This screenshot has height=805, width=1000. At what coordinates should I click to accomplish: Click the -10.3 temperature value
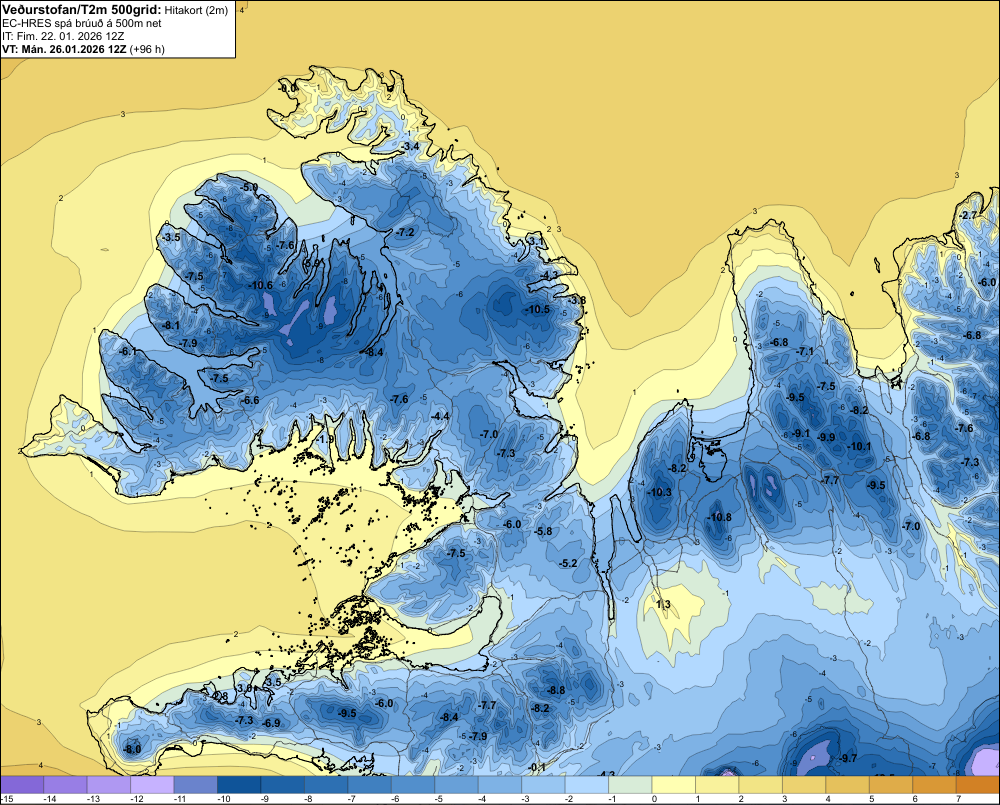(x=659, y=492)
